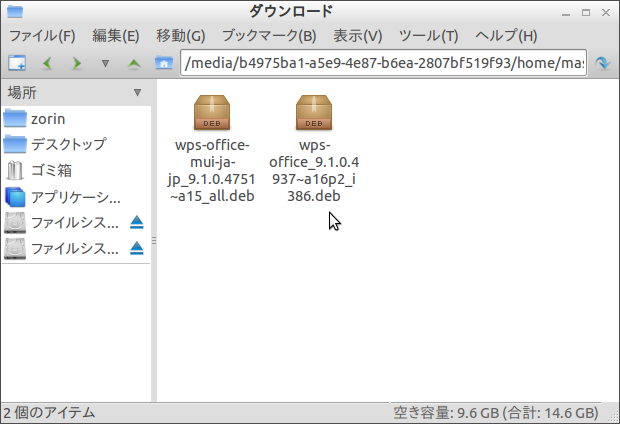Eject the first ファイルシス... drive

(137, 223)
